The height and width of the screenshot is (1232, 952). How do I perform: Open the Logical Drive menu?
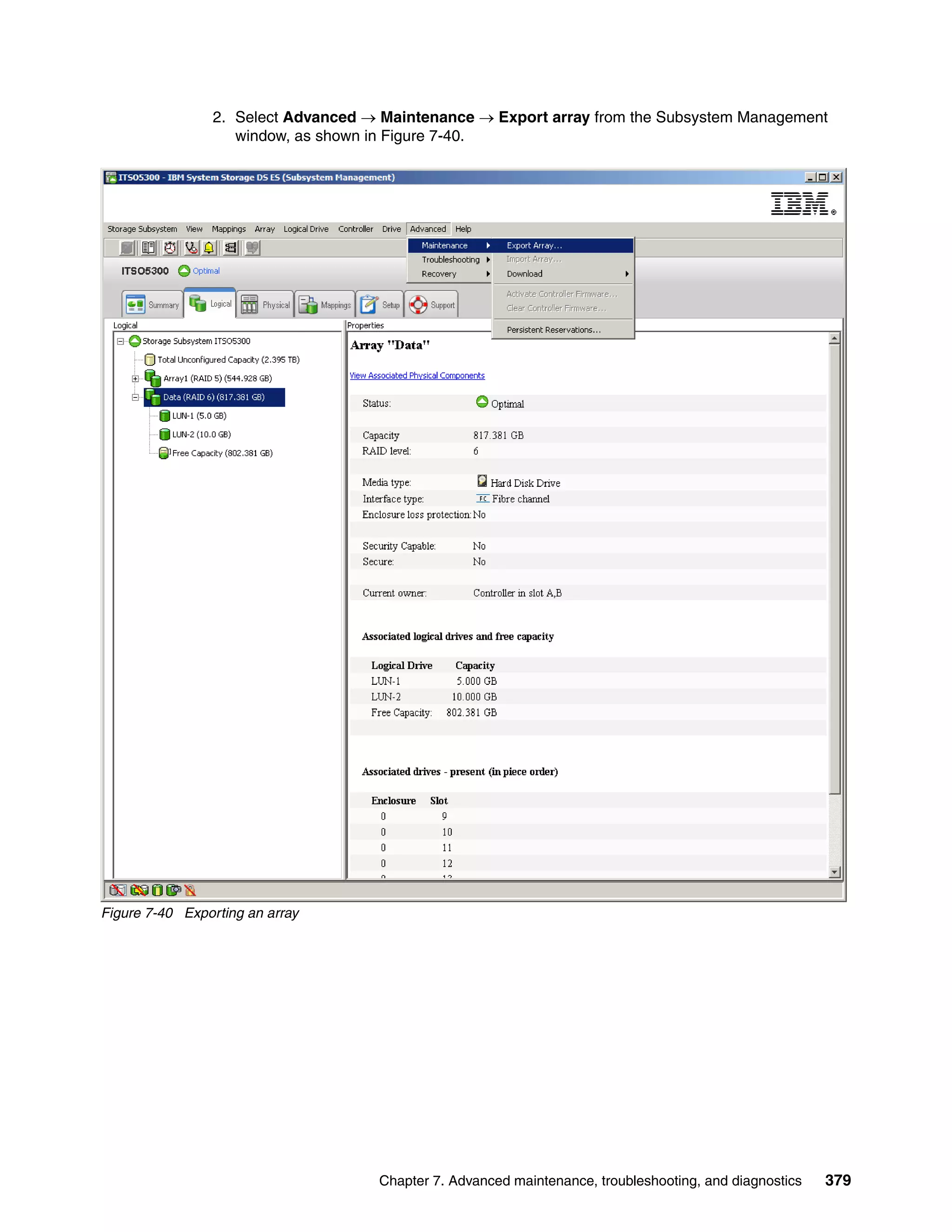click(x=306, y=229)
